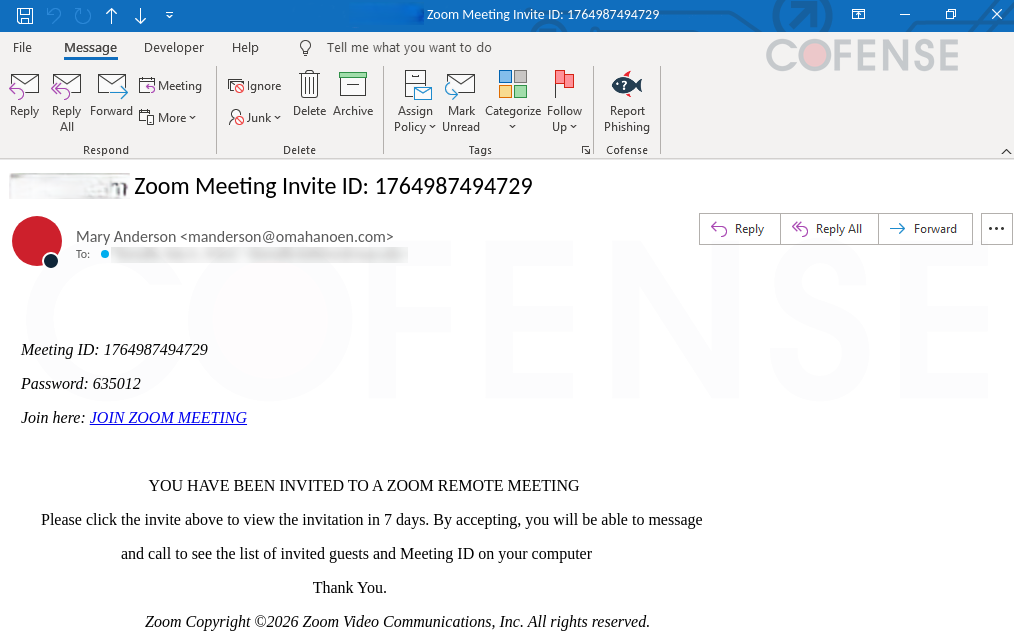Click Reply button in message header
Screen dimensions: 1014x640
(x=739, y=229)
